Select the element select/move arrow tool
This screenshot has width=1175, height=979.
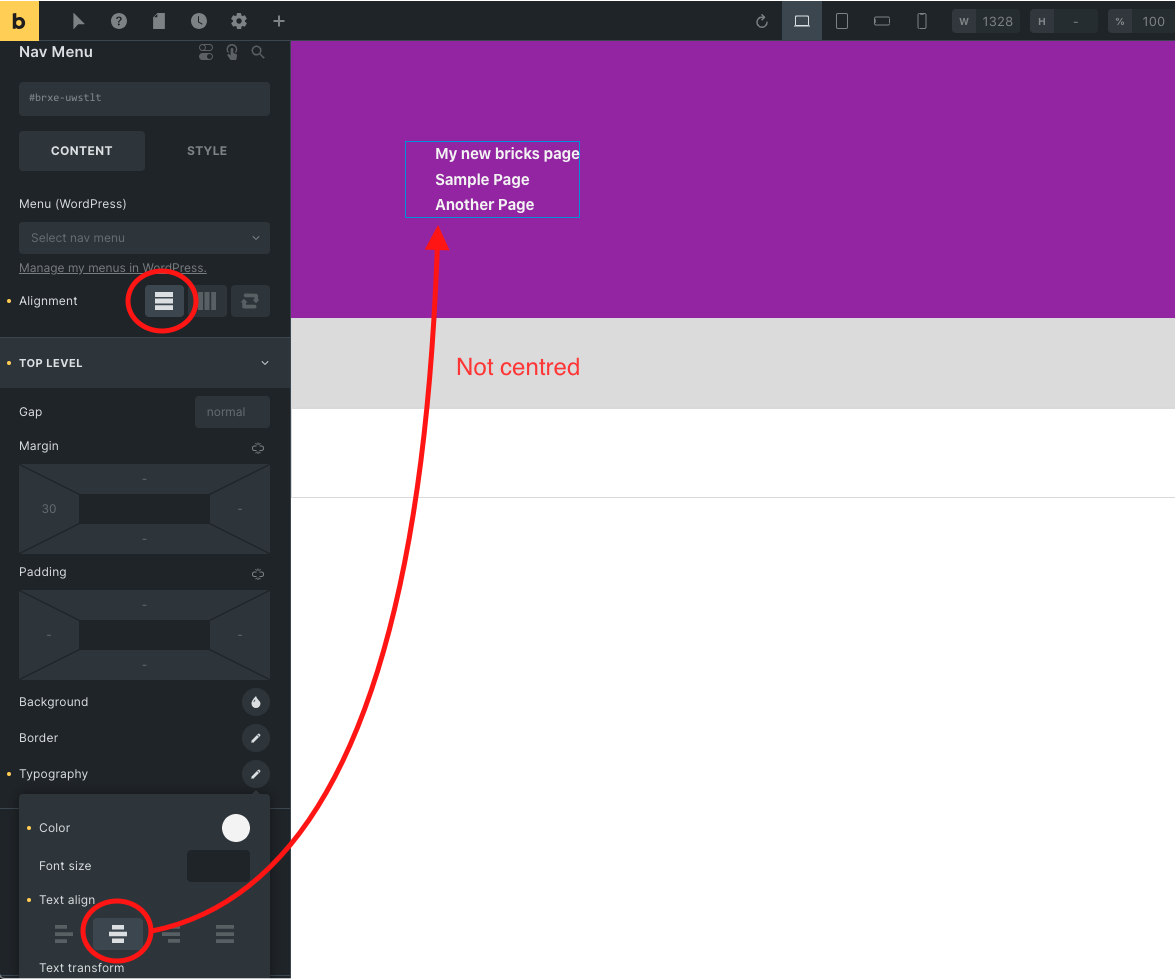[x=78, y=20]
